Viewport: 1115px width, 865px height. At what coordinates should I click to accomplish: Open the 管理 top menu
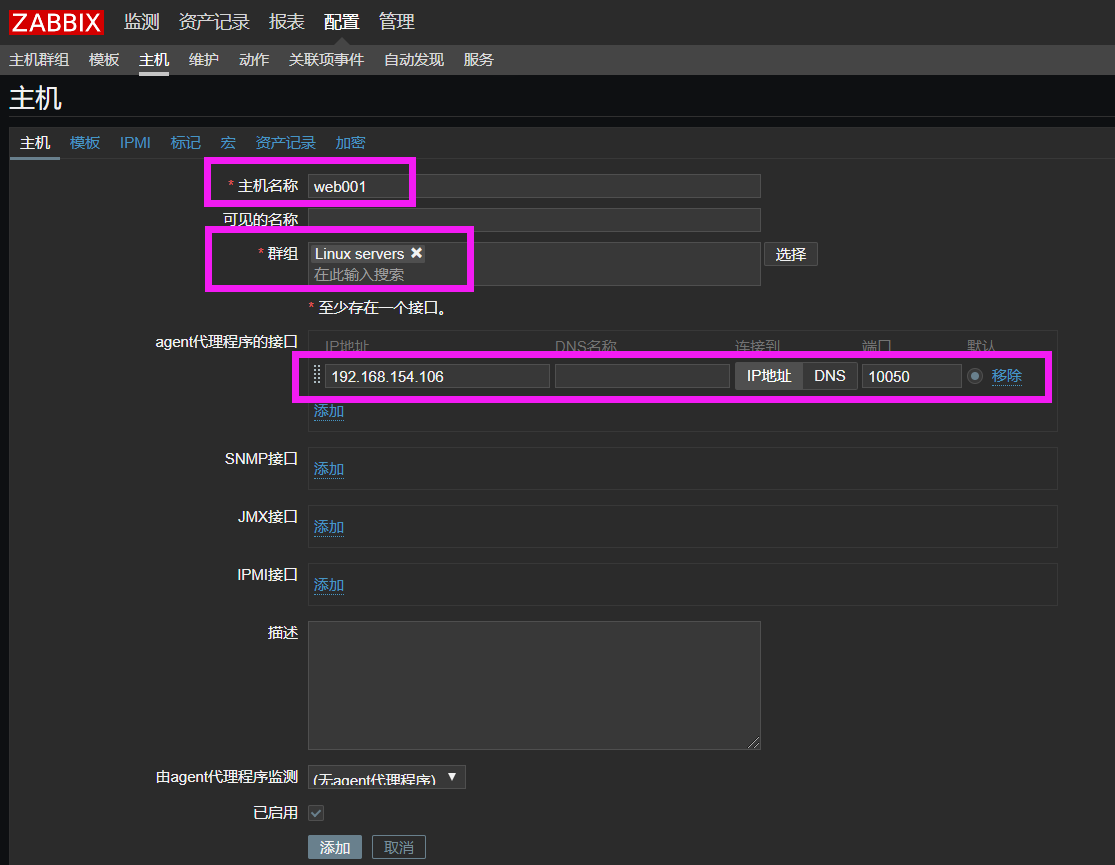coord(396,22)
